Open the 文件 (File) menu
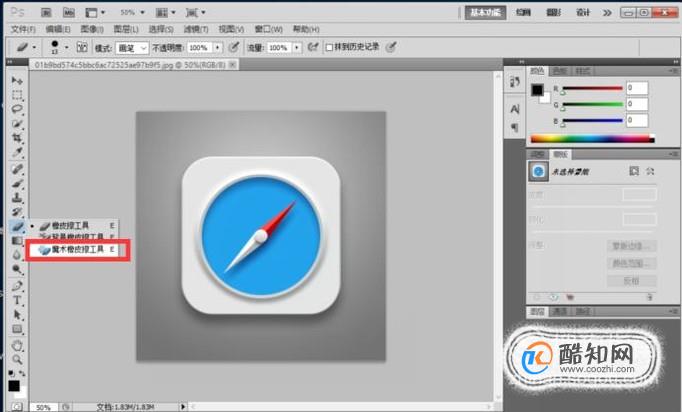This screenshot has width=682, height=412. coord(23,29)
